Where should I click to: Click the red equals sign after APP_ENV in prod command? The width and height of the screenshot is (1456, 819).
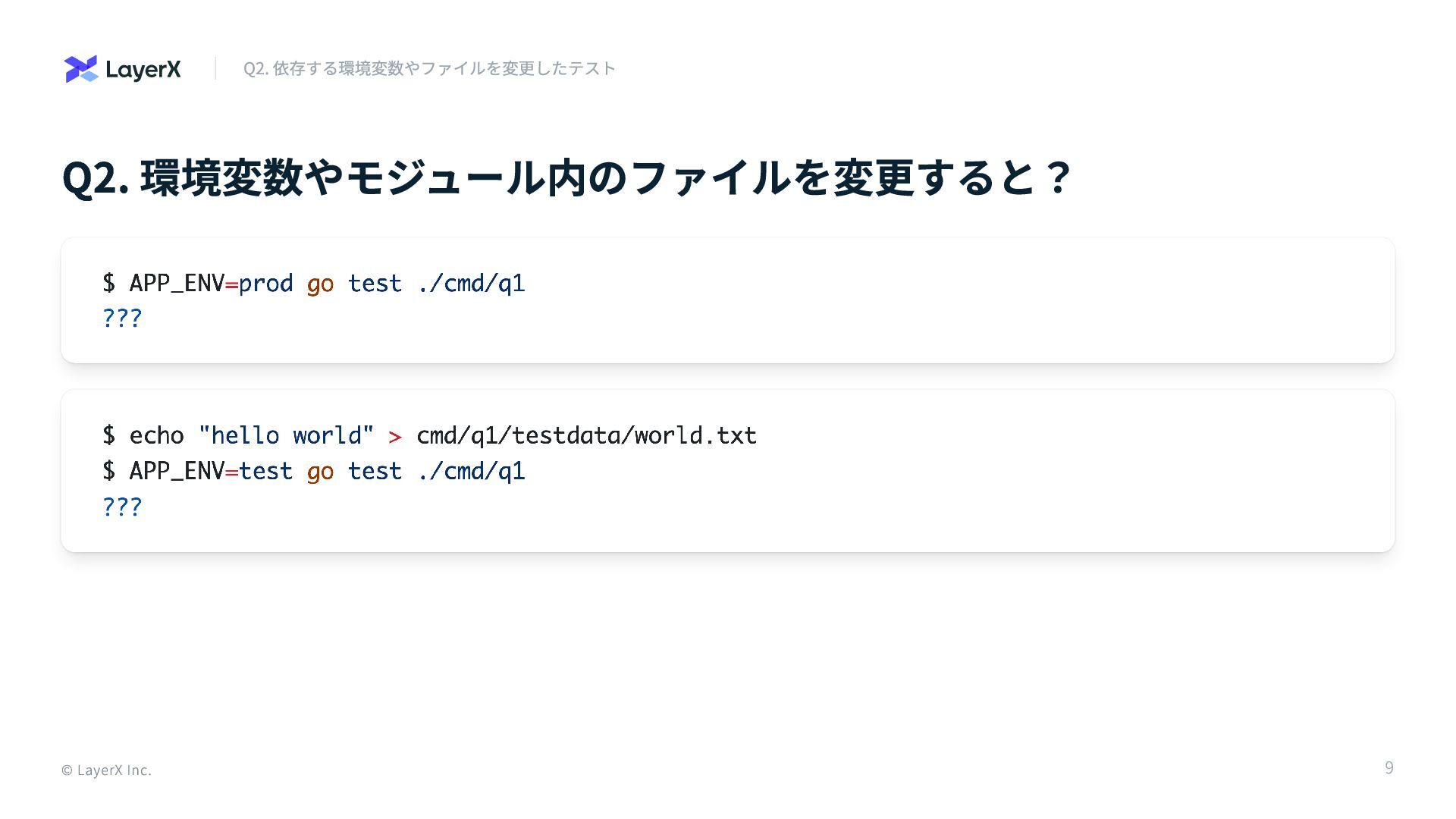coord(231,285)
